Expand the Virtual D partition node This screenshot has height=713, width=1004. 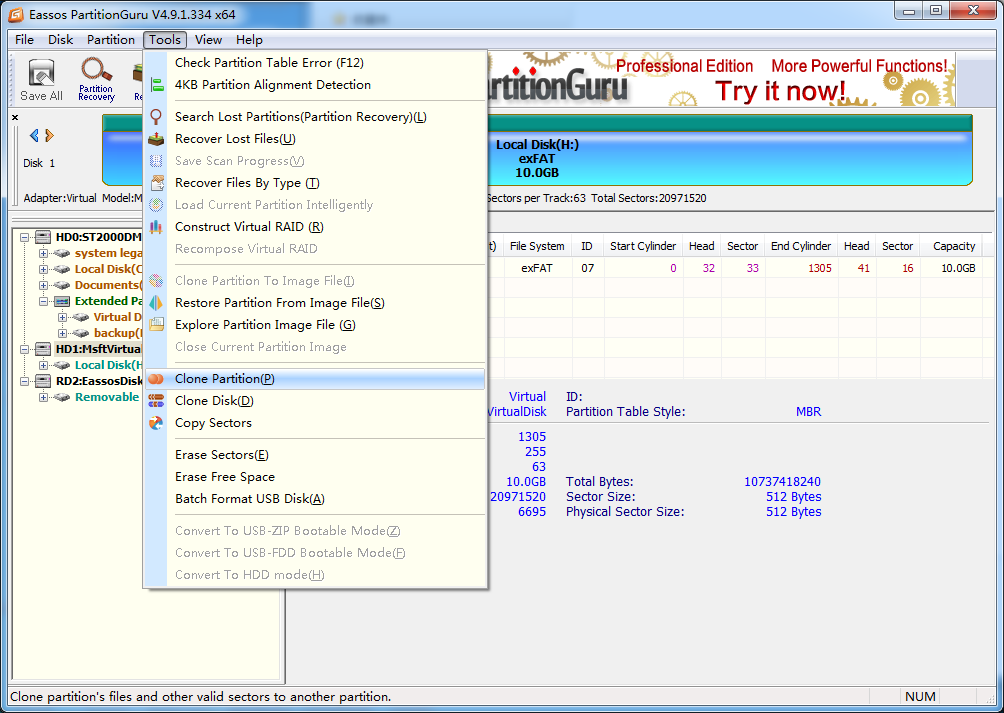[63, 317]
